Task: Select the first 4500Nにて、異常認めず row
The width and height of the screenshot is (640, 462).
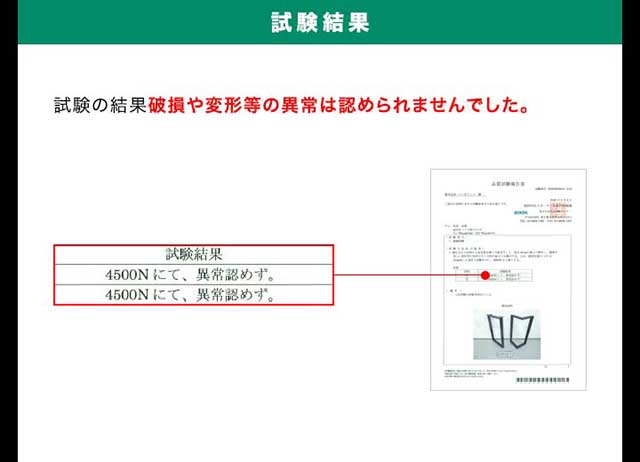Action: pyautogui.click(x=192, y=274)
